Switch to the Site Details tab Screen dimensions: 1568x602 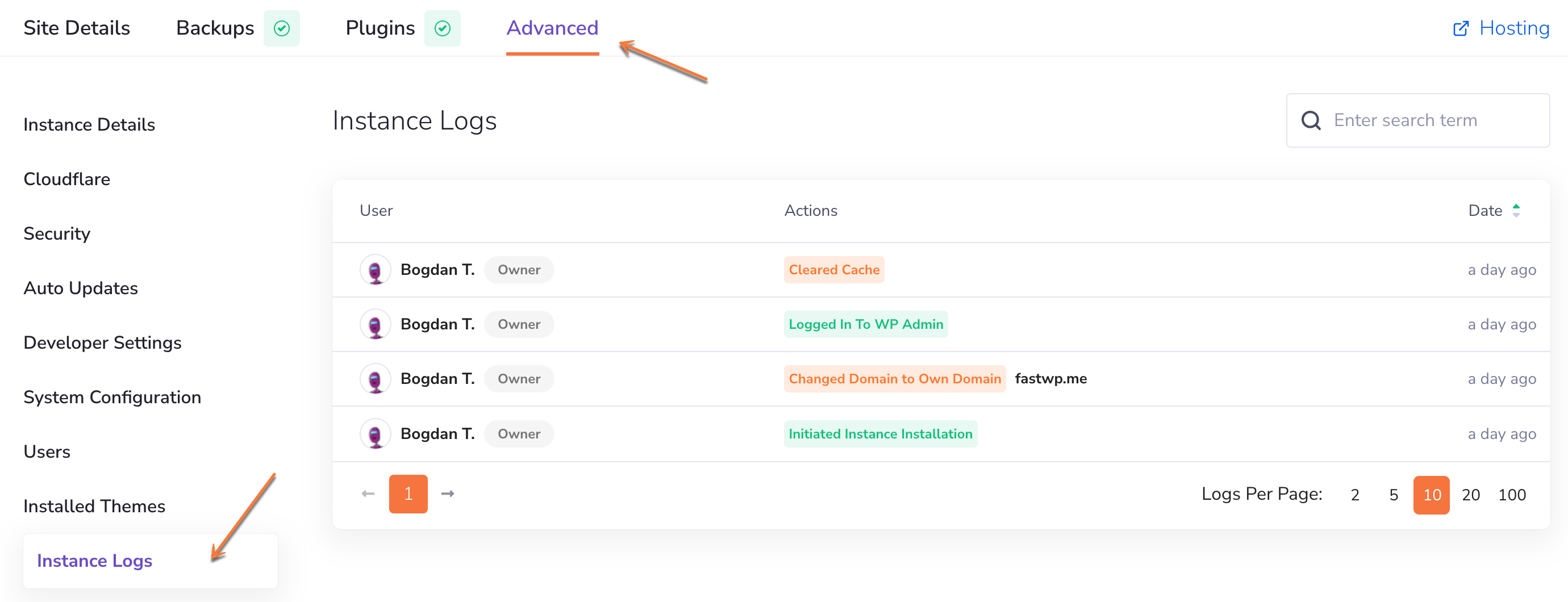coord(77,28)
